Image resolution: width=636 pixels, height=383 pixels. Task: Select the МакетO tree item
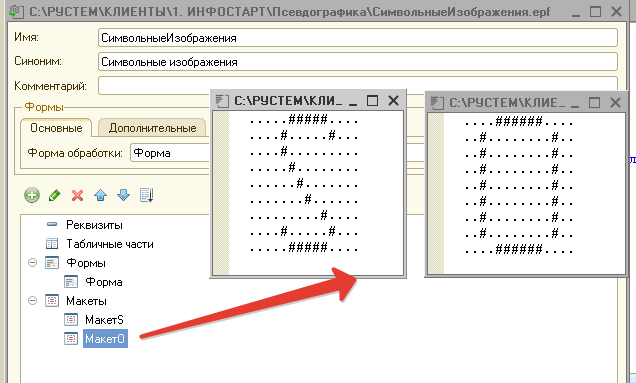coord(105,338)
